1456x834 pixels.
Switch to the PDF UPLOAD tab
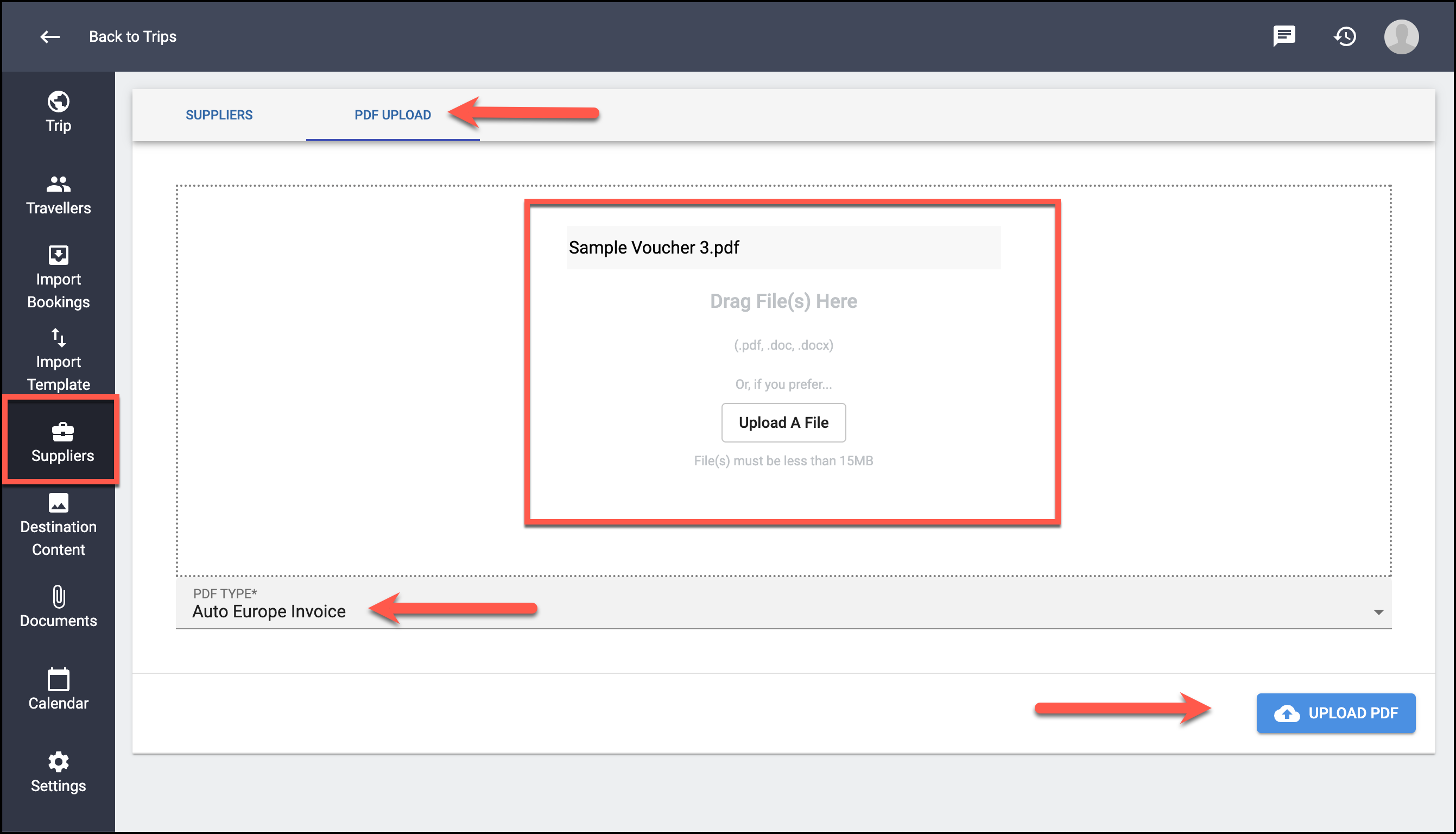click(x=393, y=115)
